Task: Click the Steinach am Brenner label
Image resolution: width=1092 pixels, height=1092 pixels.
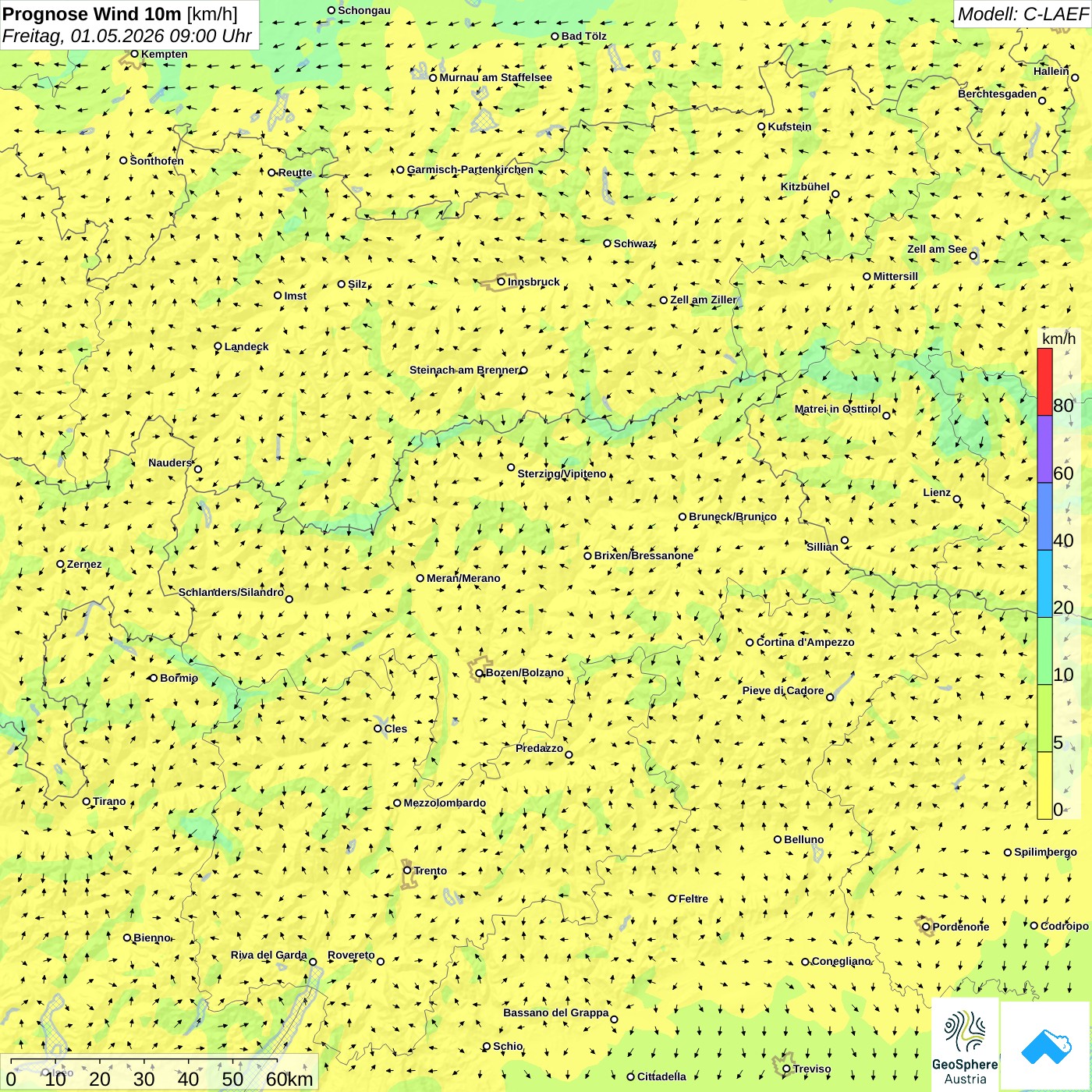Action: pyautogui.click(x=464, y=370)
